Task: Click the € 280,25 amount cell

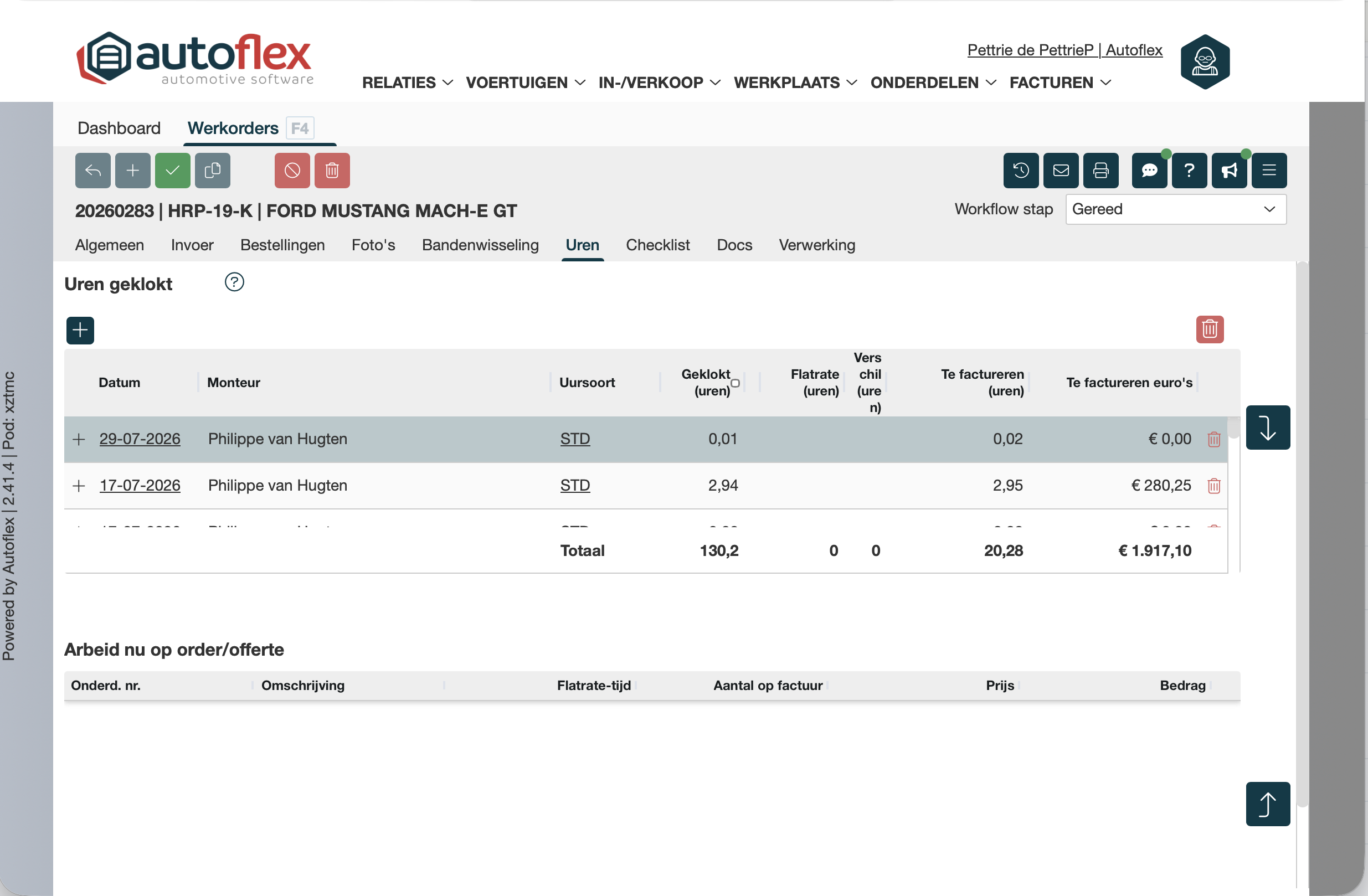Action: click(x=1160, y=485)
